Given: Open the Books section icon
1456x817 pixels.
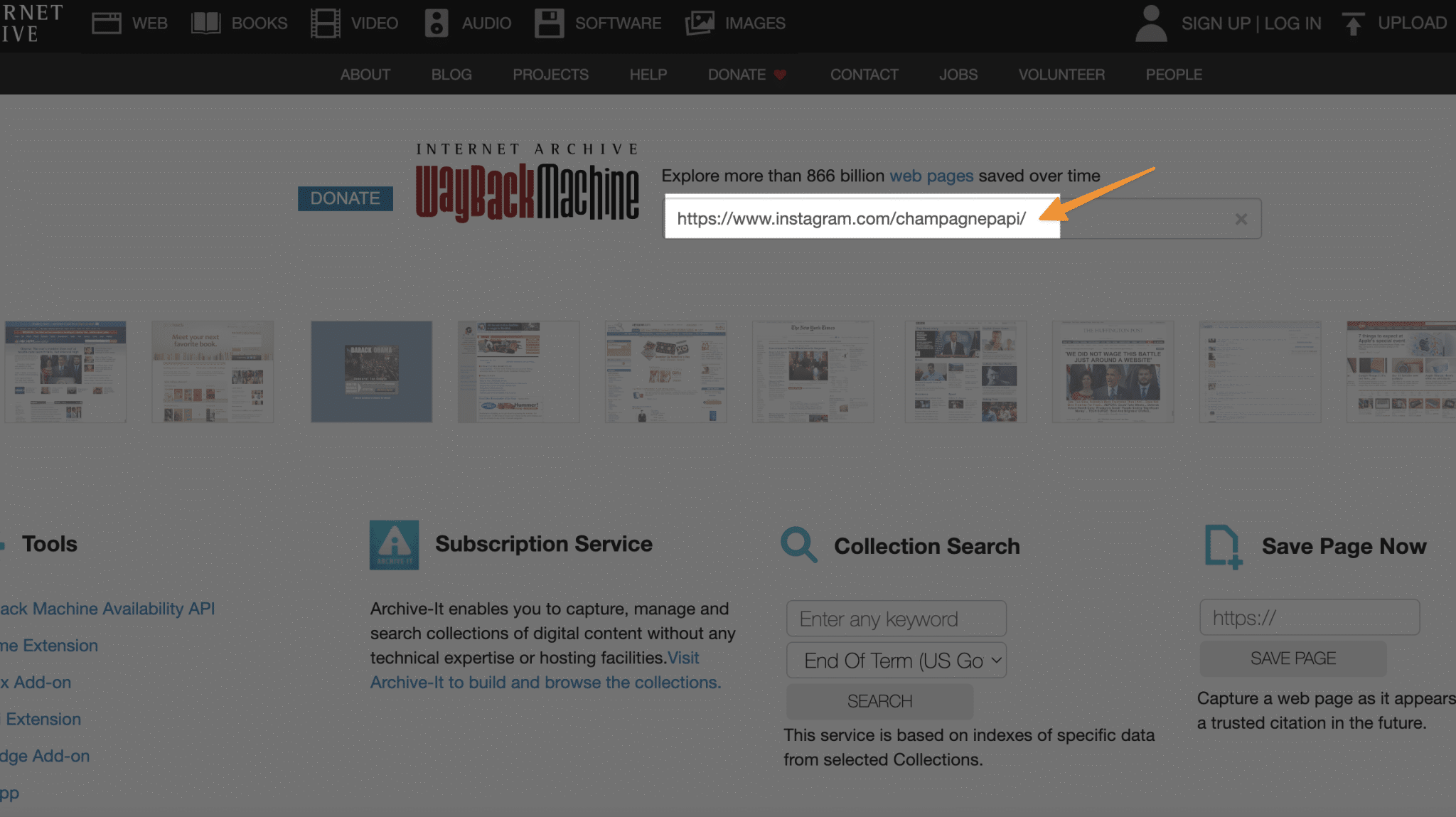Looking at the screenshot, I should tap(205, 22).
